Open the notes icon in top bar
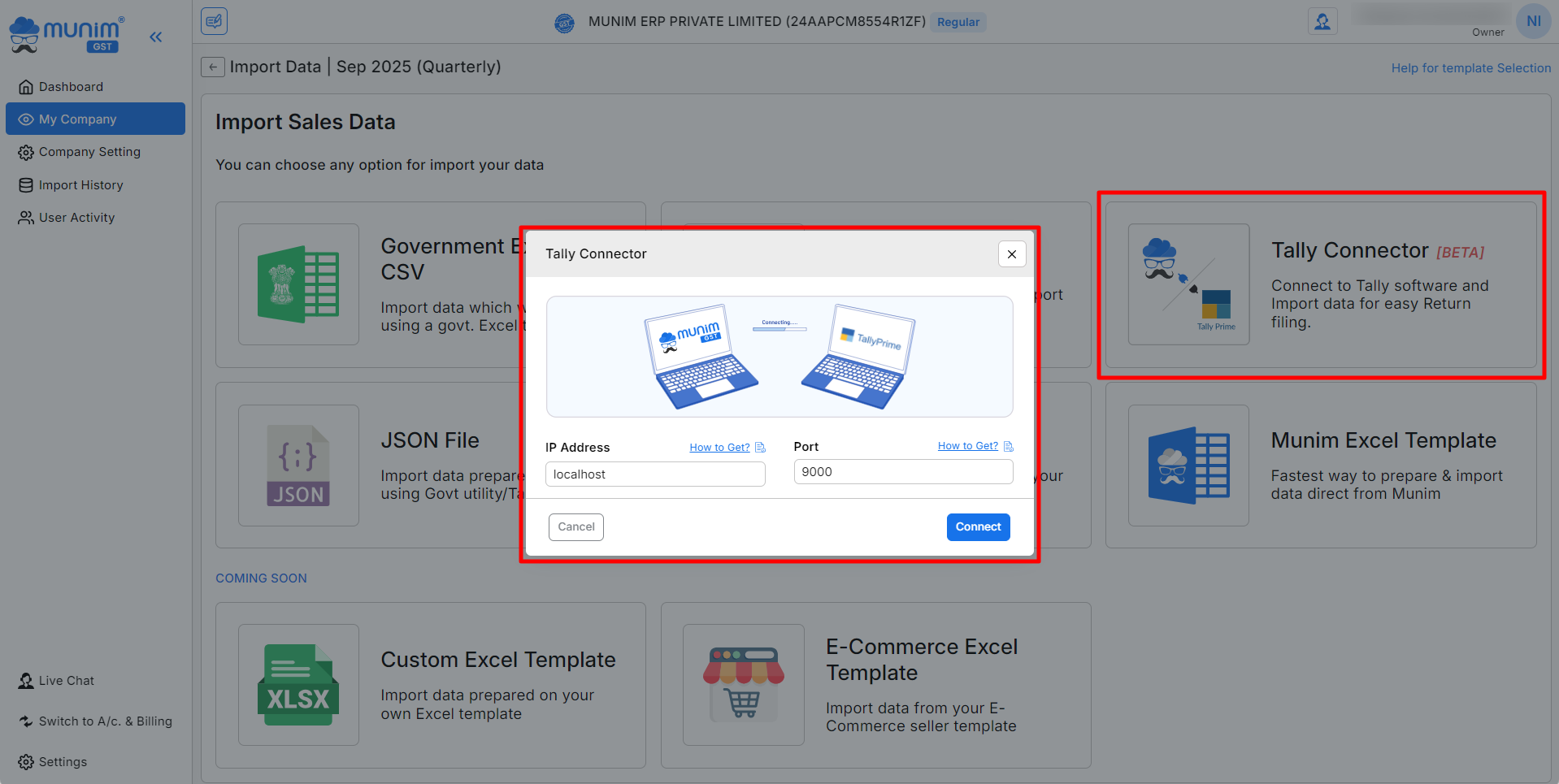1559x784 pixels. [x=215, y=21]
